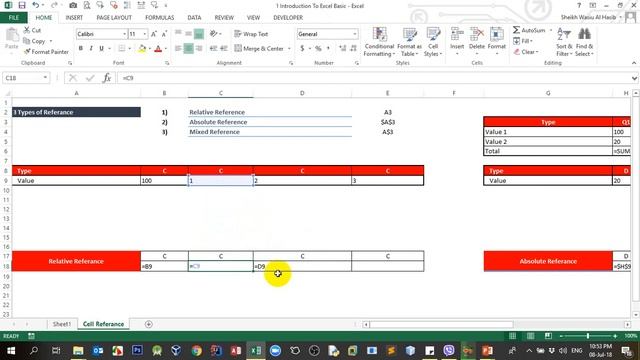Toggle Wrap Text

(251, 34)
